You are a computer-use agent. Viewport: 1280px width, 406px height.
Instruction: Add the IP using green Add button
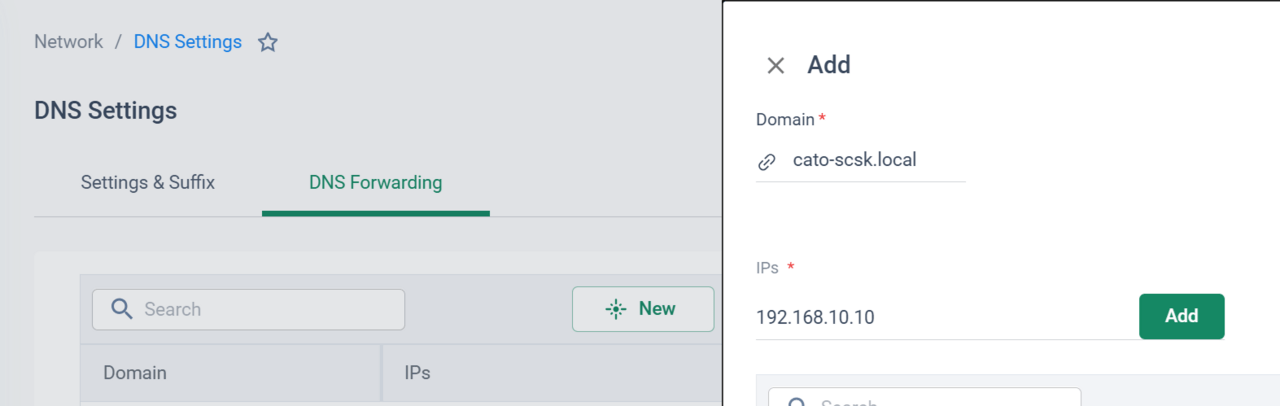pyautogui.click(x=1182, y=316)
